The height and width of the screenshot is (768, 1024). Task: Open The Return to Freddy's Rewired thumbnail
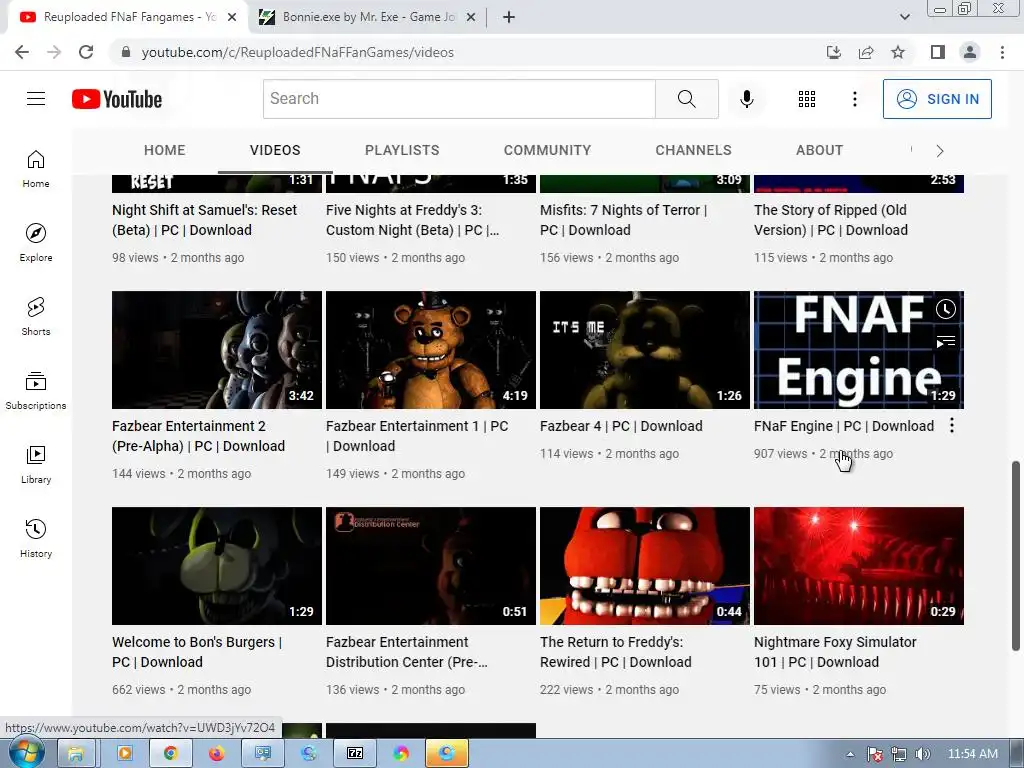pos(645,566)
